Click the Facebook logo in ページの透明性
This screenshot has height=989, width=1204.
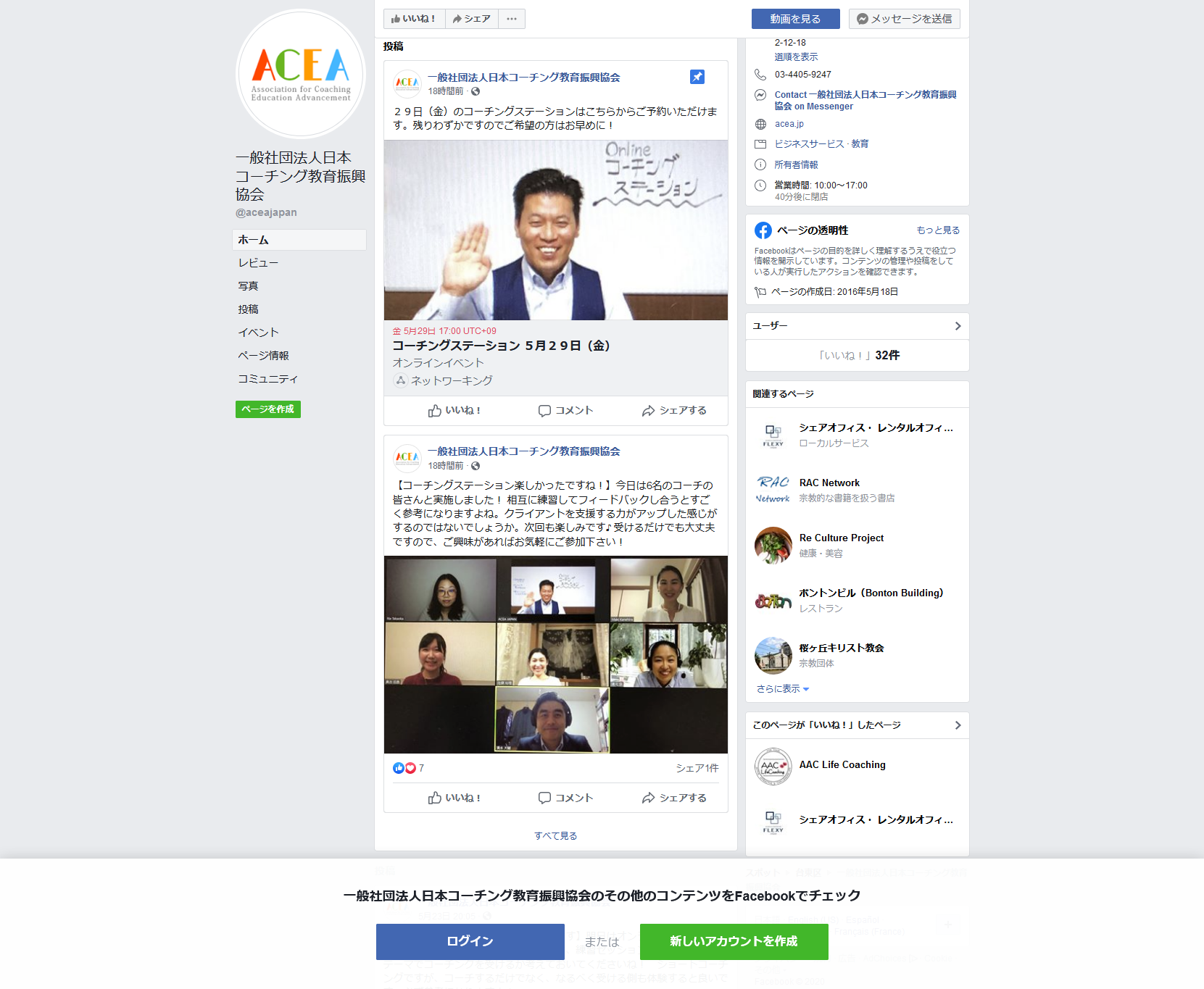763,230
